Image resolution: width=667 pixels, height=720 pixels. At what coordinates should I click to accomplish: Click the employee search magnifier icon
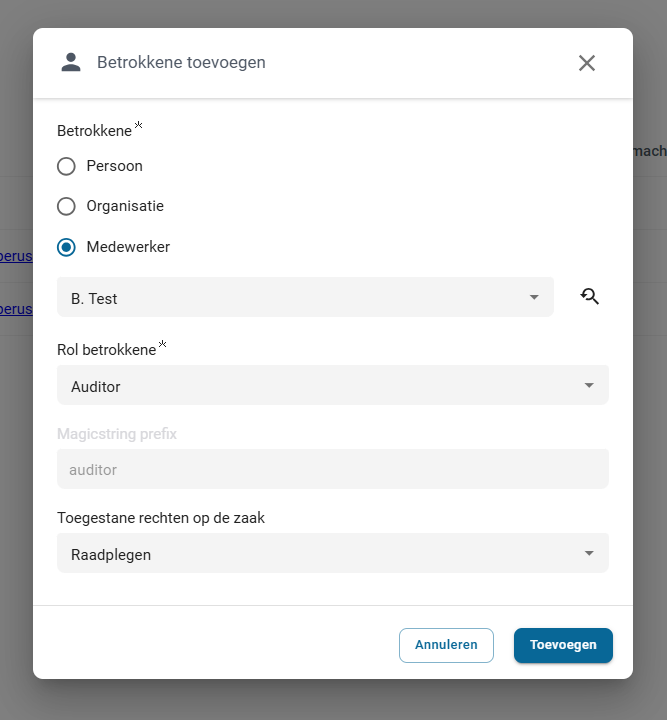click(x=590, y=296)
